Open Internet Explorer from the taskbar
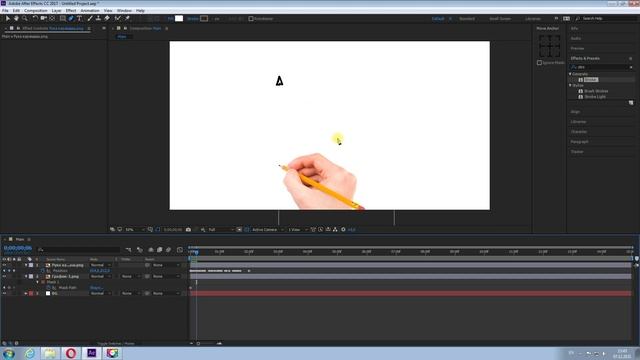Screen dimensions: 640x360 tap(30, 353)
